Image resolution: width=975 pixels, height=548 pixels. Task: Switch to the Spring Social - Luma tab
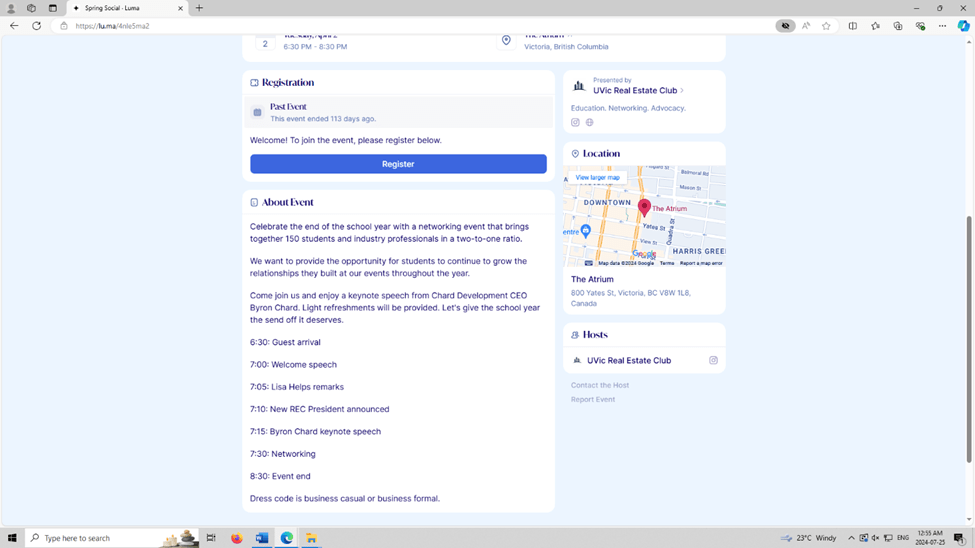(x=125, y=8)
